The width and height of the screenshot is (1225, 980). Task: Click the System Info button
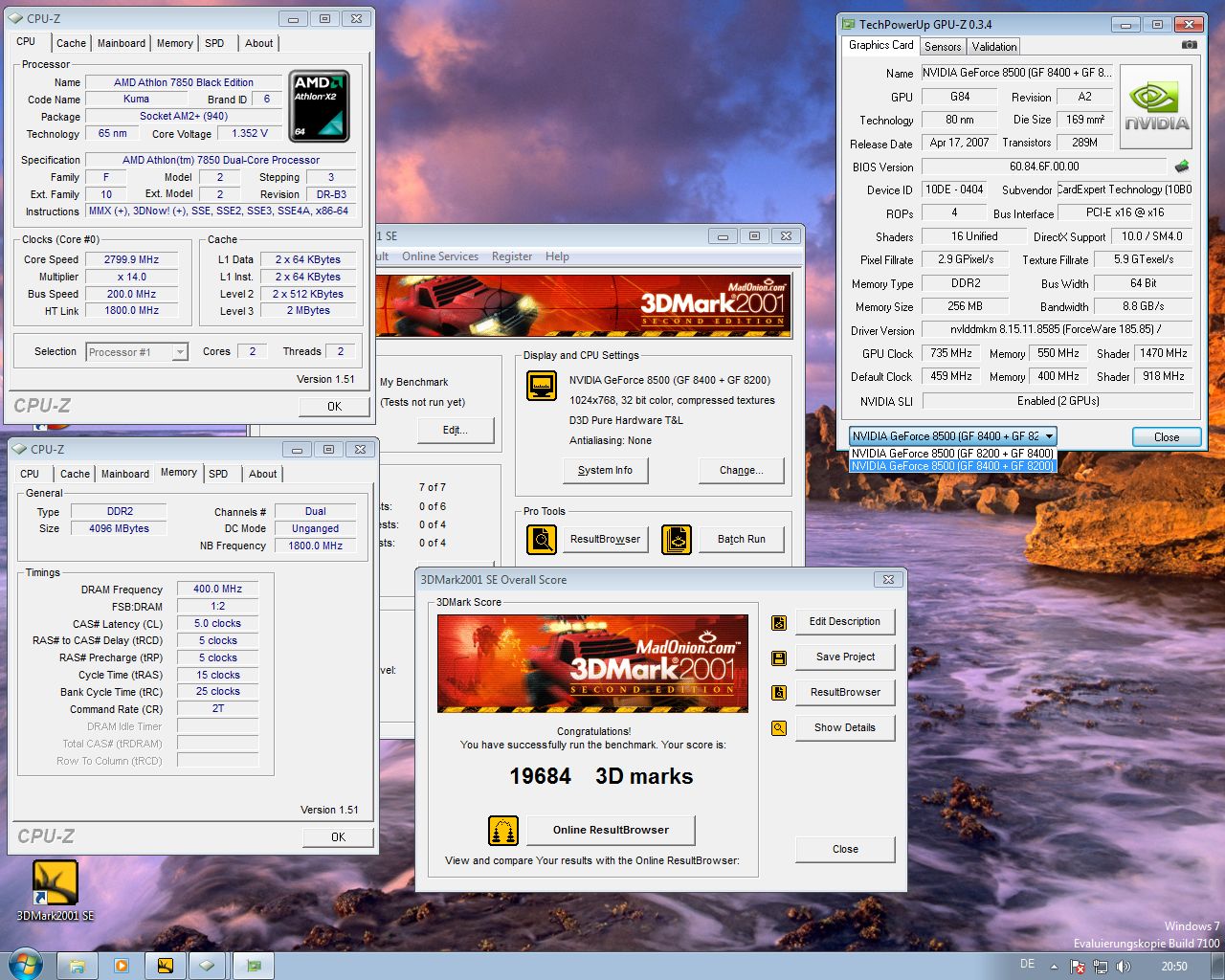(x=605, y=471)
